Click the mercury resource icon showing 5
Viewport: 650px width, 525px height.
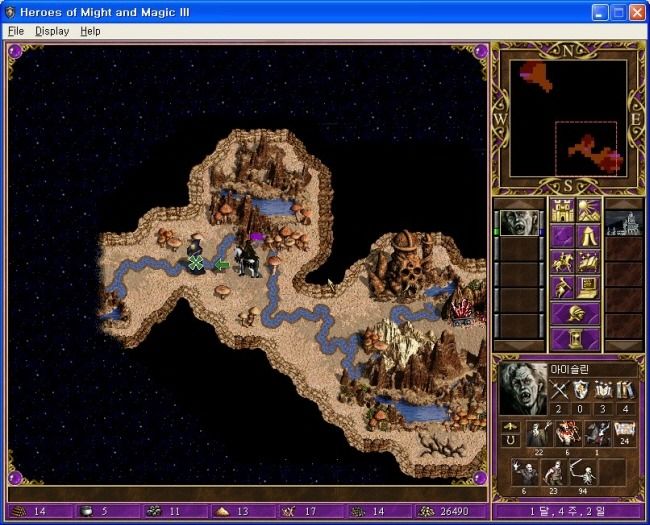(x=86, y=511)
